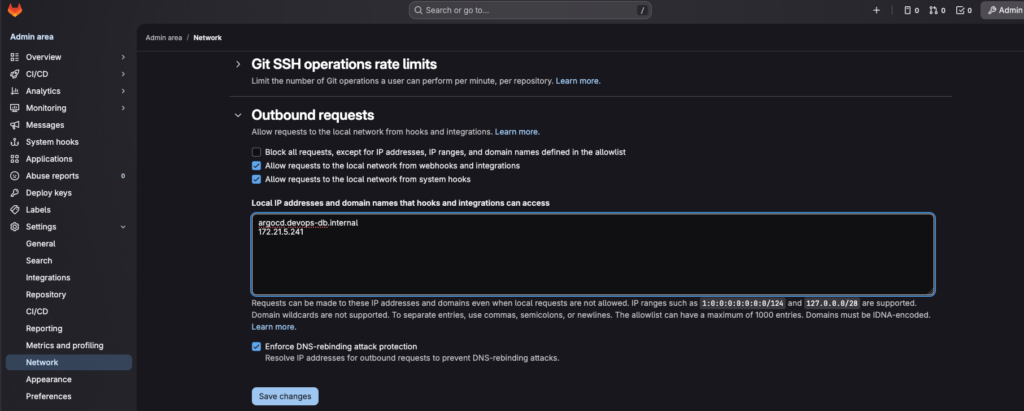
Task: Check Block all requests except allowlist
Action: [x=256, y=151]
